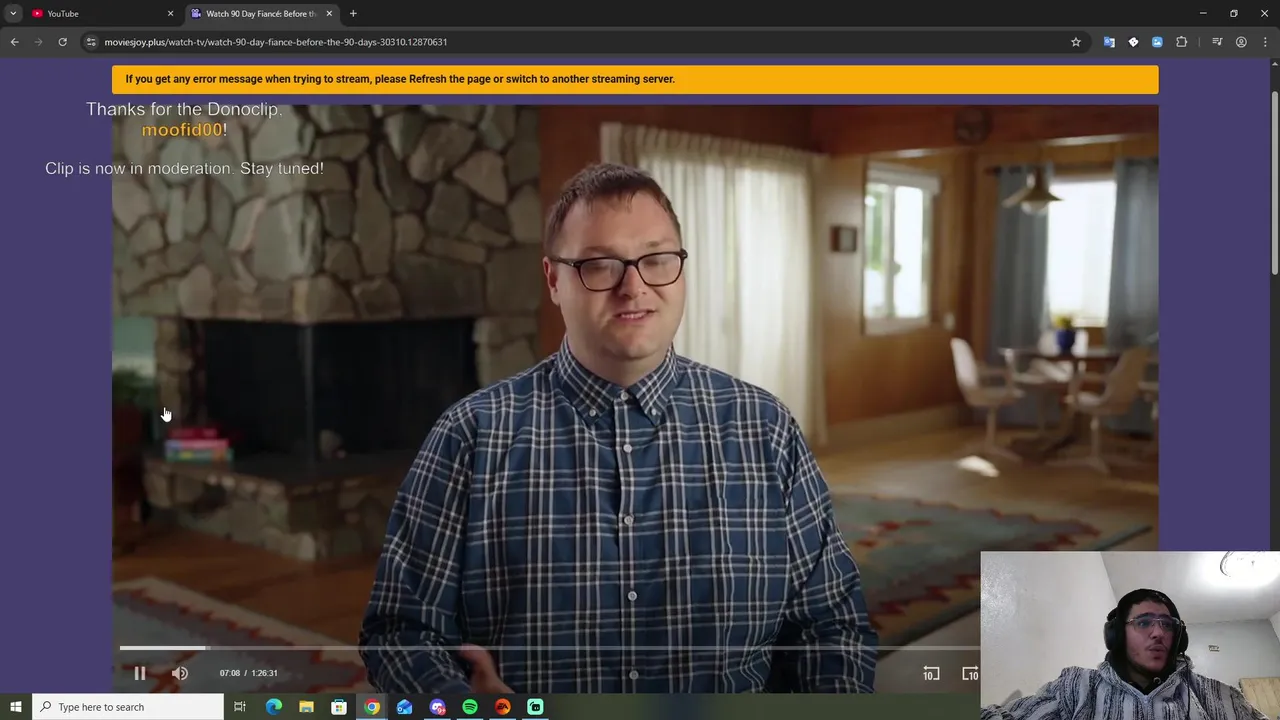Open the EA app from taskbar
The height and width of the screenshot is (720, 1280).
pyautogui.click(x=503, y=707)
